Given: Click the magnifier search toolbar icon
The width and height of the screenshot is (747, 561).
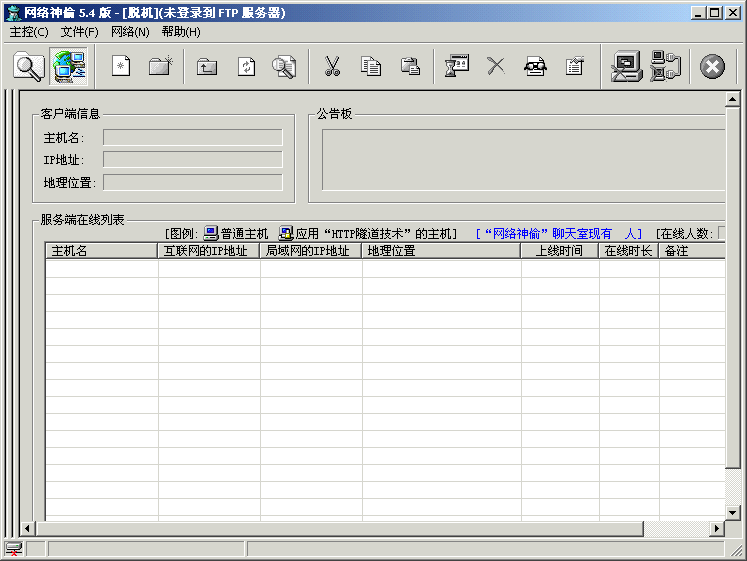Looking at the screenshot, I should pyautogui.click(x=29, y=67).
